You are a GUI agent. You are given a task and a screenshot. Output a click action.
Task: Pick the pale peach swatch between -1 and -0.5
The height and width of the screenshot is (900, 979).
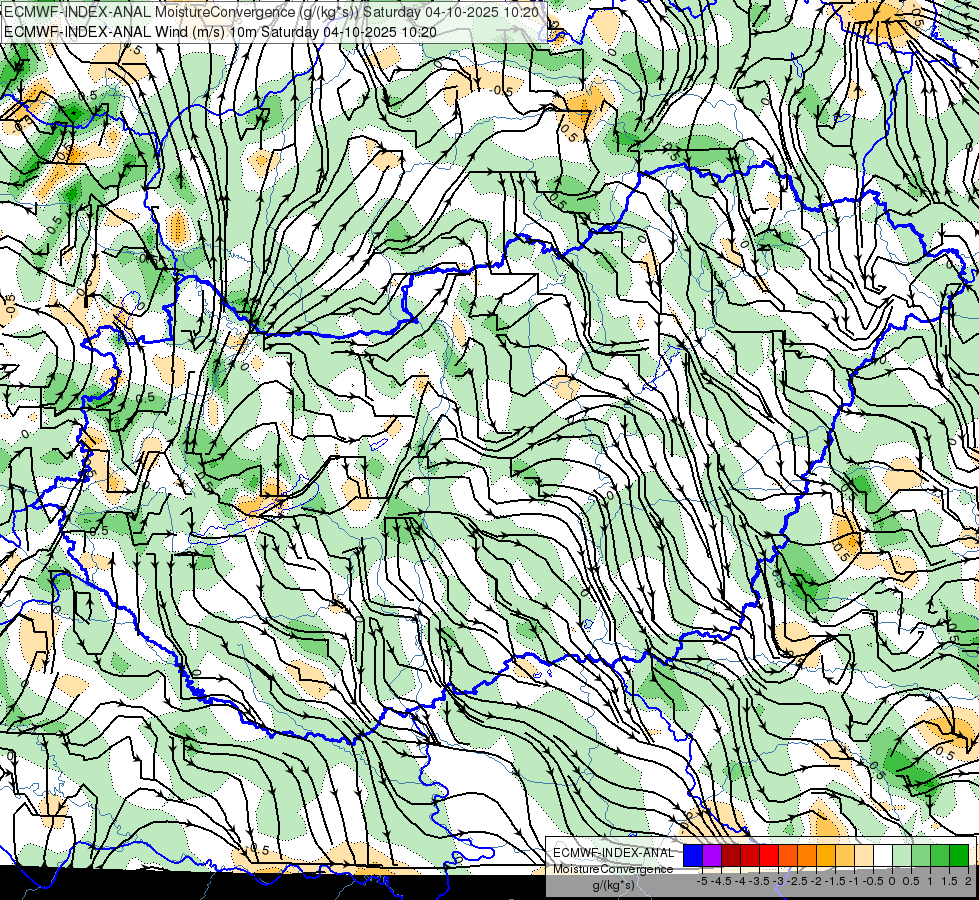coord(864,856)
